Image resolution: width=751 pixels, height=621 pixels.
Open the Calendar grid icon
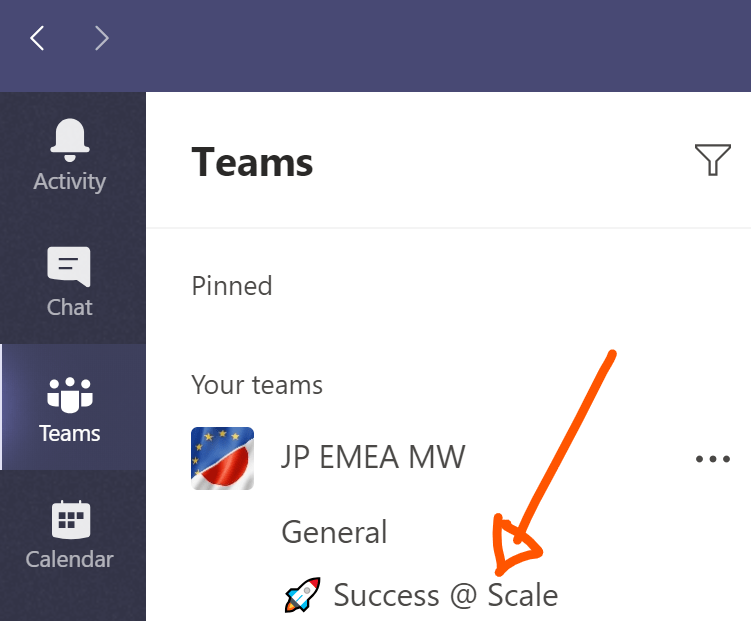[69, 519]
